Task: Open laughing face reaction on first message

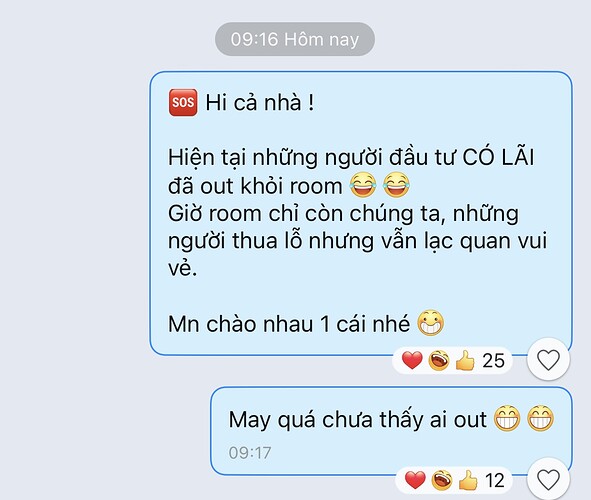Action: point(439,360)
